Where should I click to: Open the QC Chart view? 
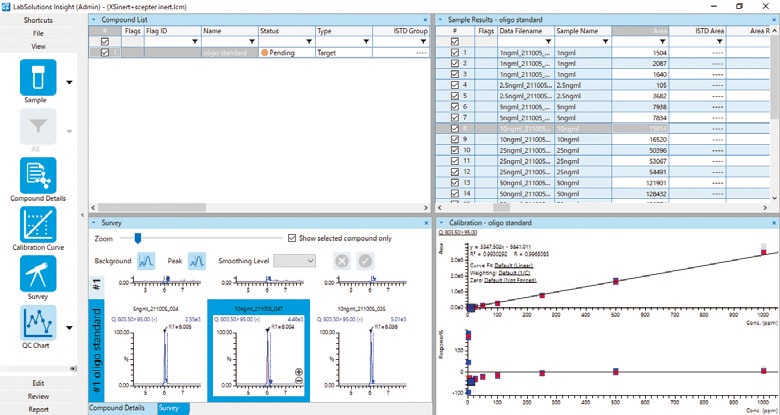[38, 323]
